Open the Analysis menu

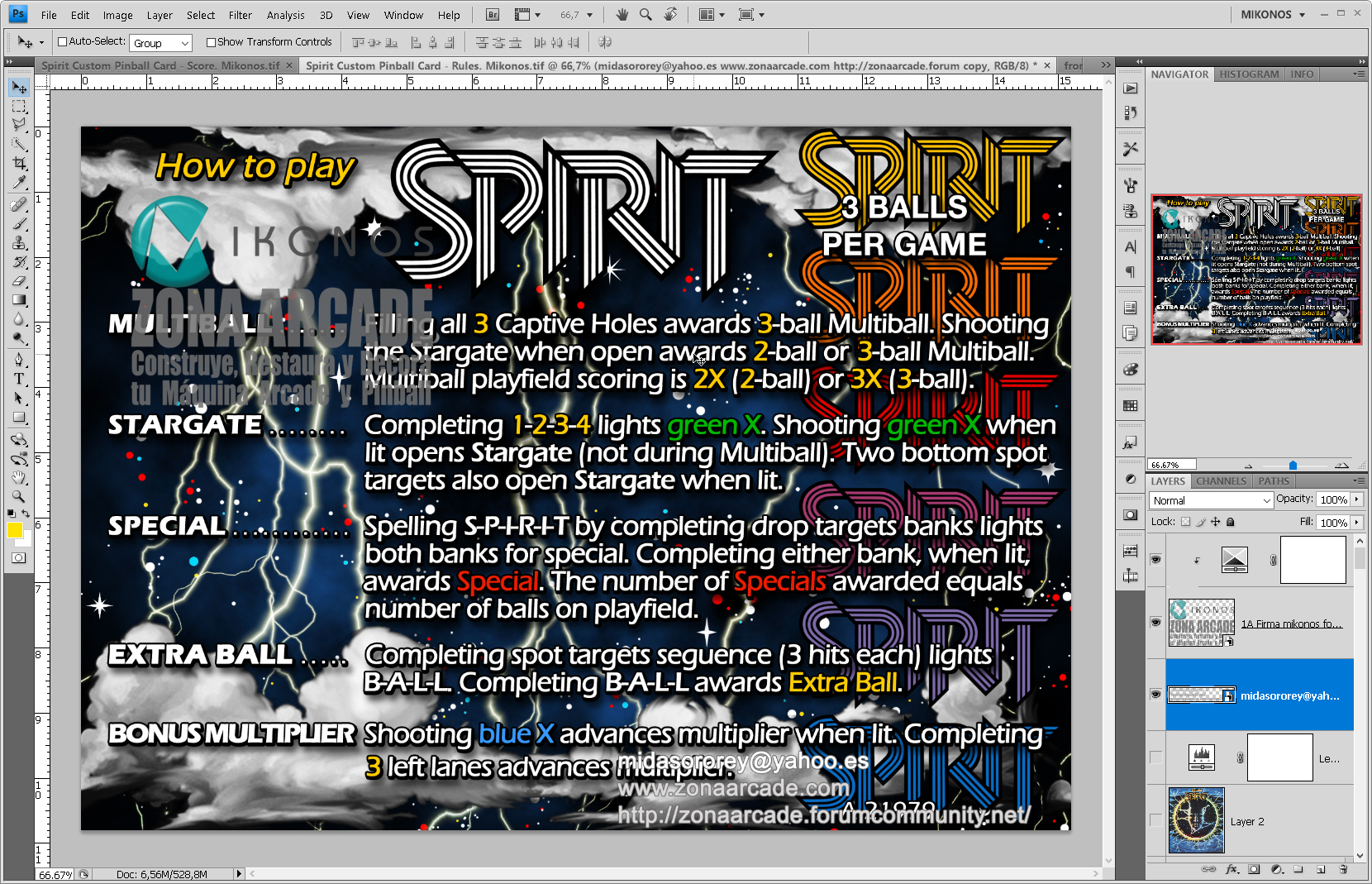pyautogui.click(x=286, y=15)
